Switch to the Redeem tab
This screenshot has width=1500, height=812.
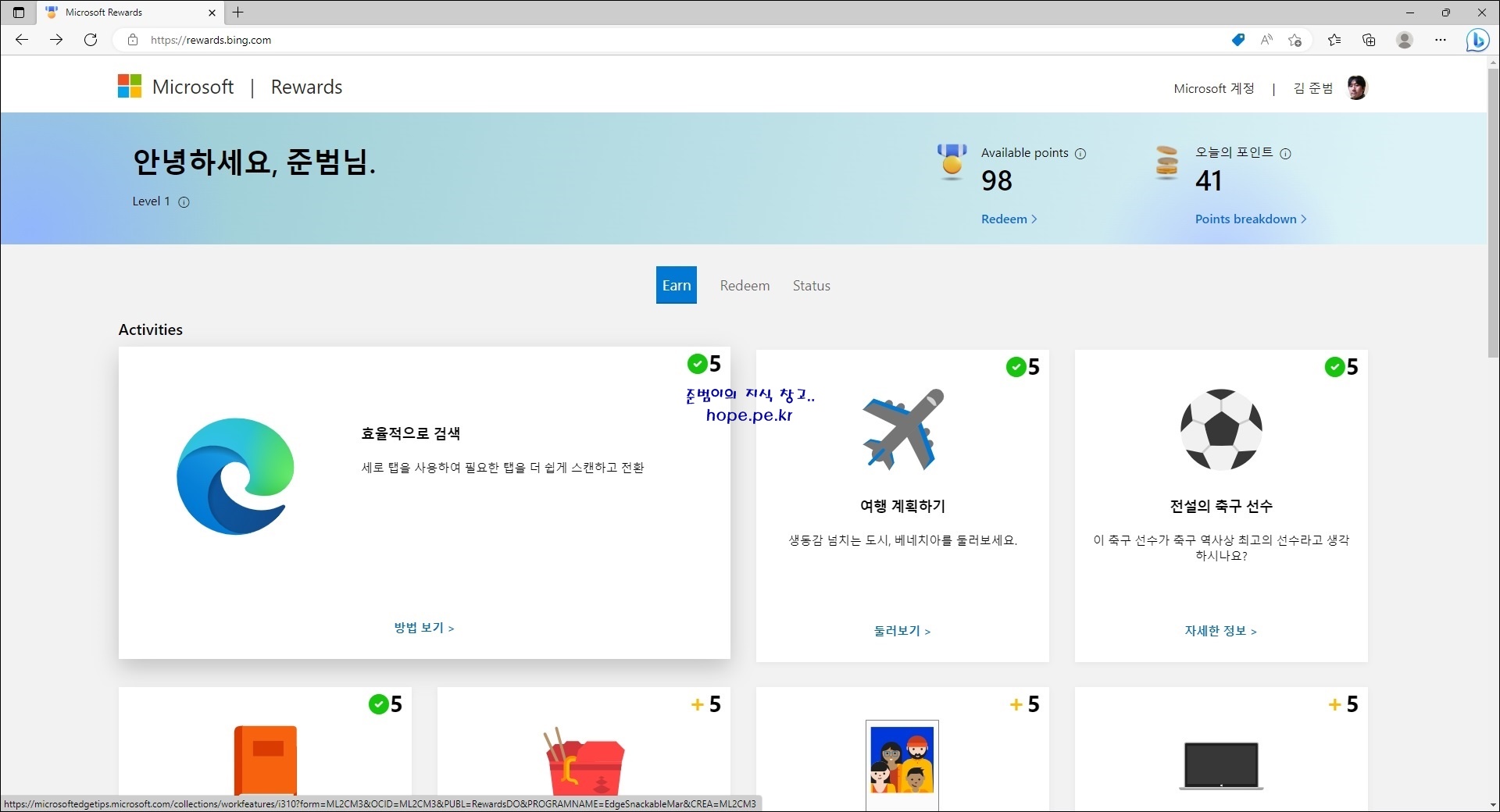coord(745,286)
